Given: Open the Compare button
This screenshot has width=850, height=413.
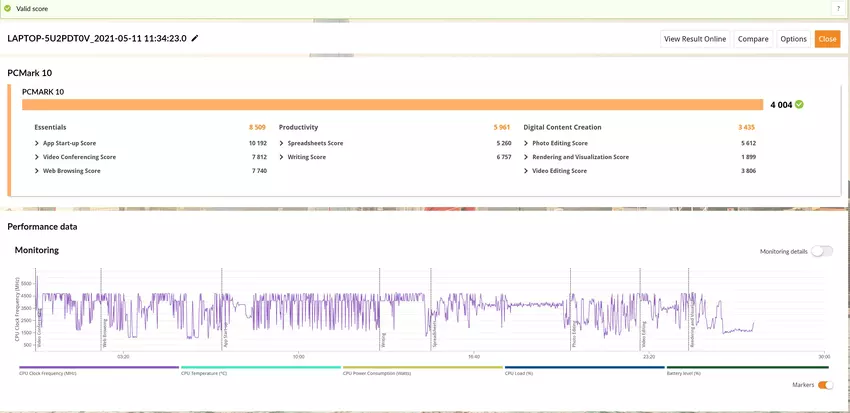Looking at the screenshot, I should click(x=753, y=39).
